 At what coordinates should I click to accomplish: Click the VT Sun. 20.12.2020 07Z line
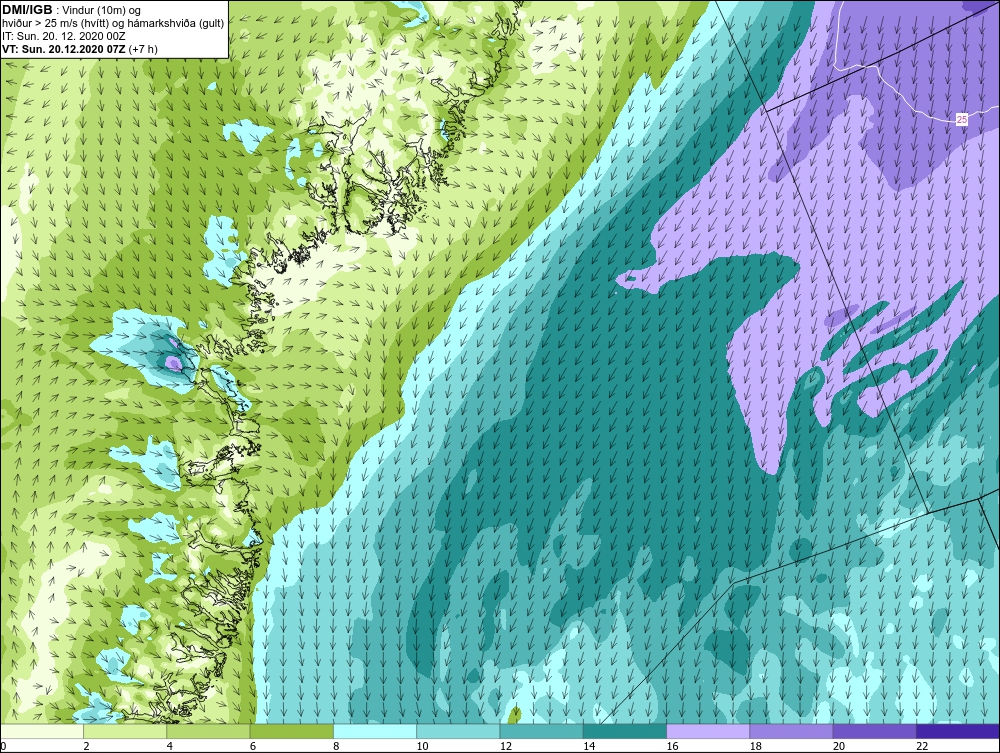[x=80, y=49]
